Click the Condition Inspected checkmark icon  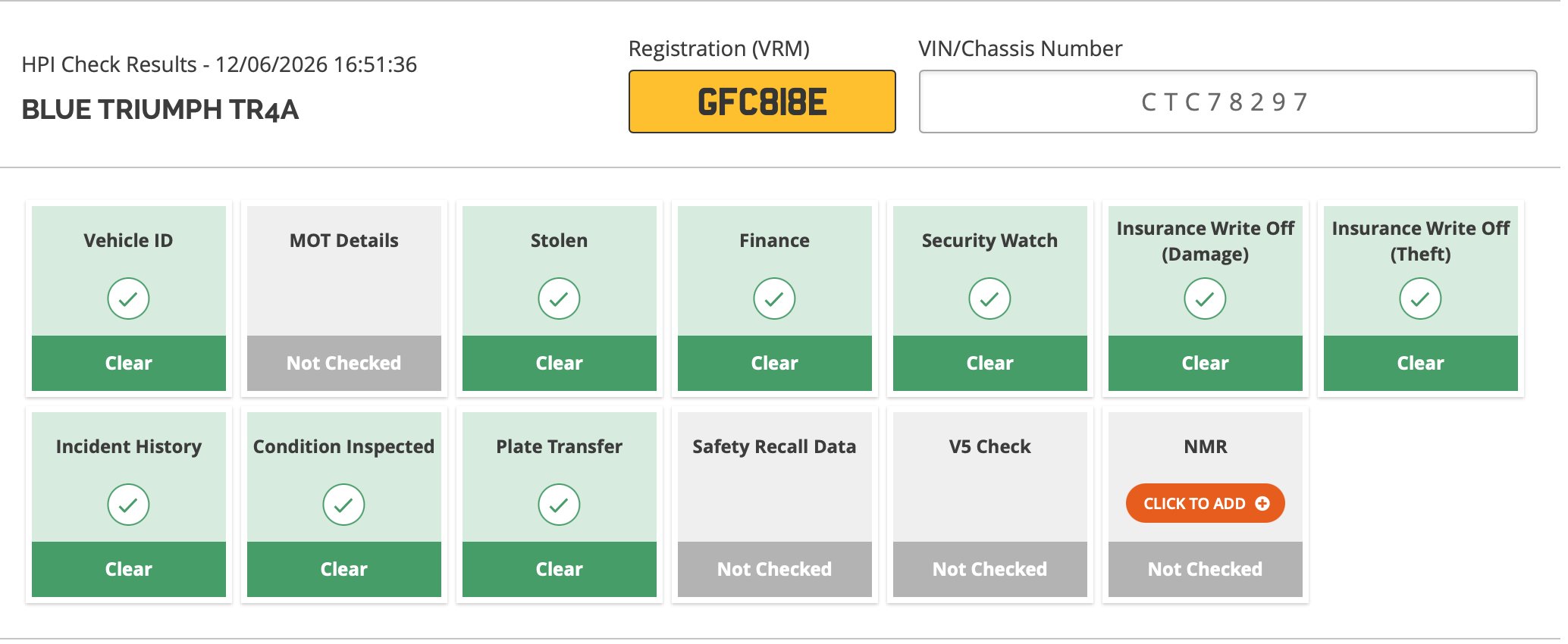pyautogui.click(x=343, y=505)
